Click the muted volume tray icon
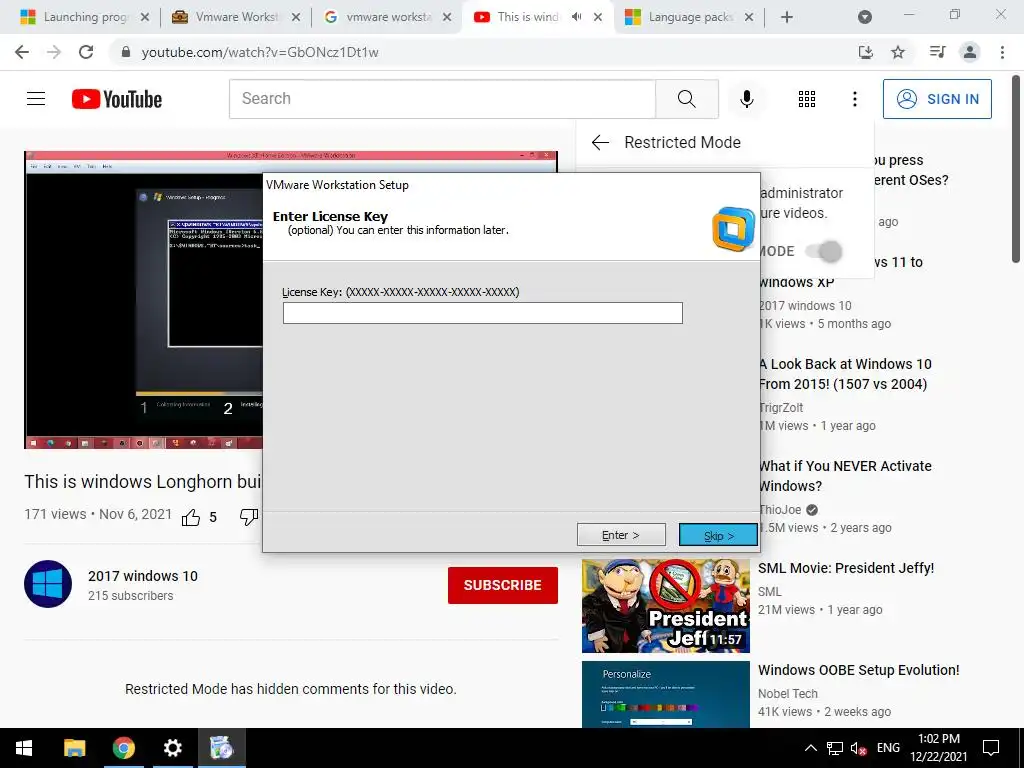Viewport: 1024px width, 768px height. 859,748
